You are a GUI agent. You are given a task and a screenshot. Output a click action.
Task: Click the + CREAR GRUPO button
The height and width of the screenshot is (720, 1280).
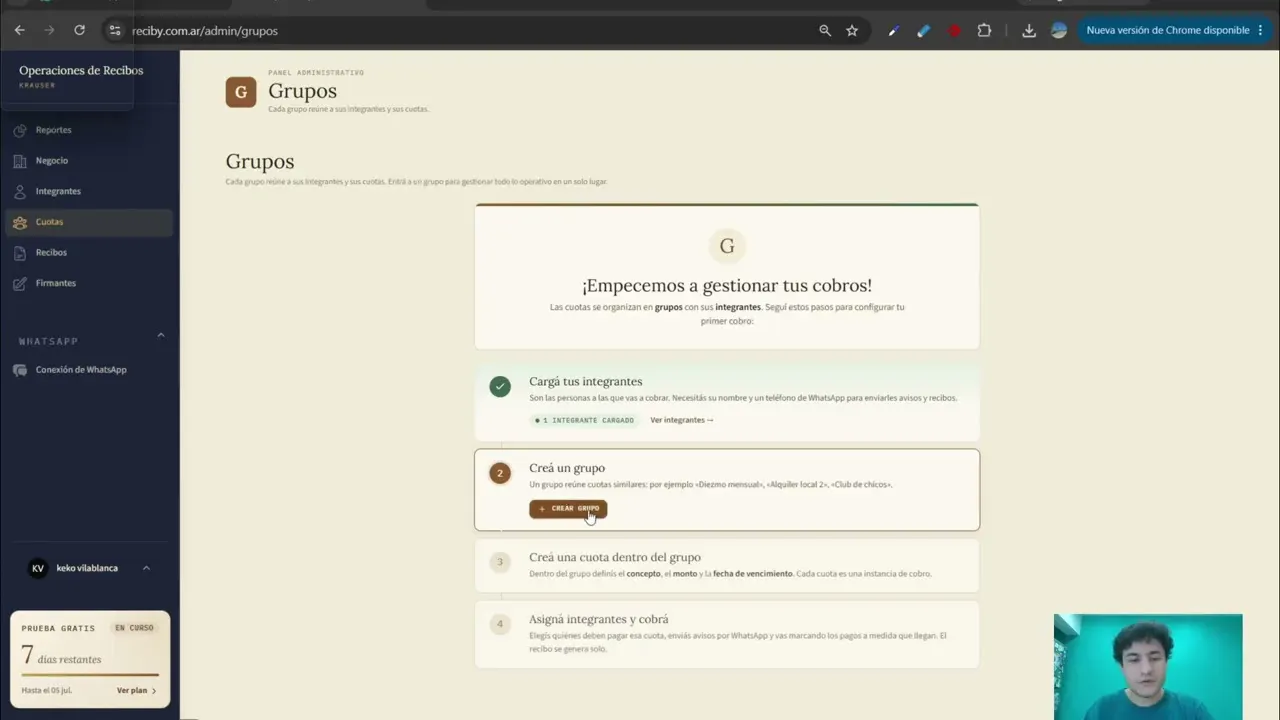[x=568, y=509]
